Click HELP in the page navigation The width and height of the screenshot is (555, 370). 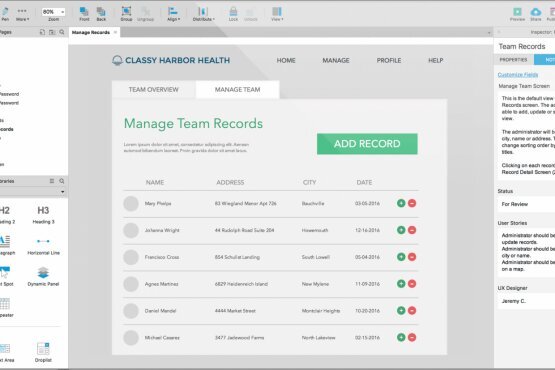click(435, 61)
